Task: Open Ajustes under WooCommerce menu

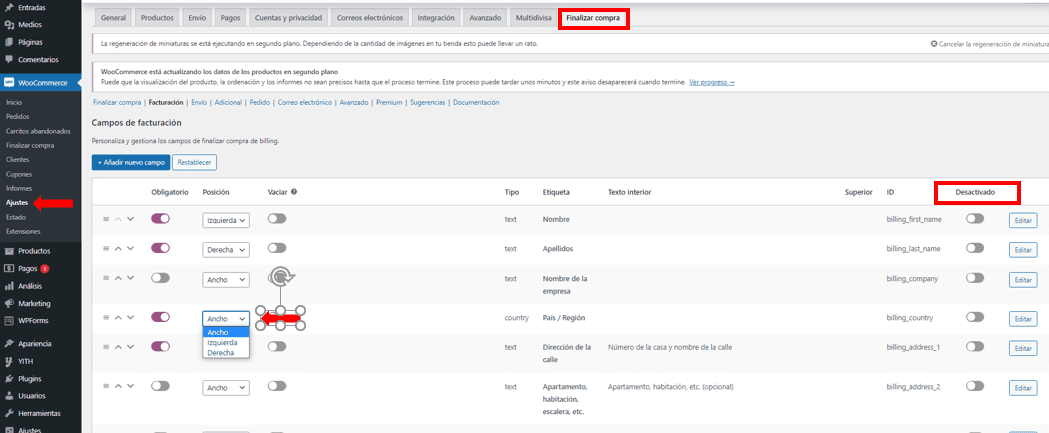Action: tap(17, 203)
